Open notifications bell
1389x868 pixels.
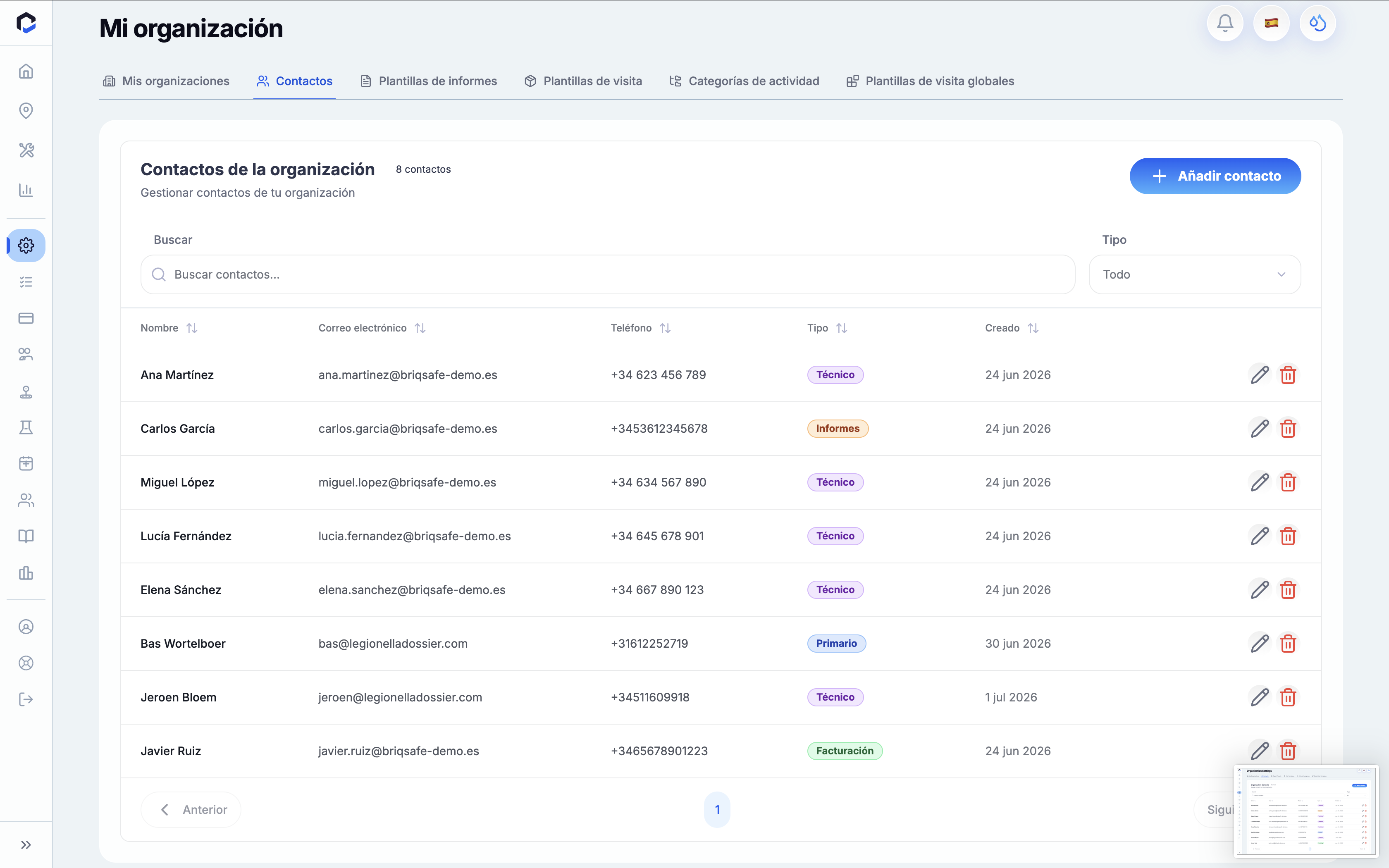pos(1225,24)
